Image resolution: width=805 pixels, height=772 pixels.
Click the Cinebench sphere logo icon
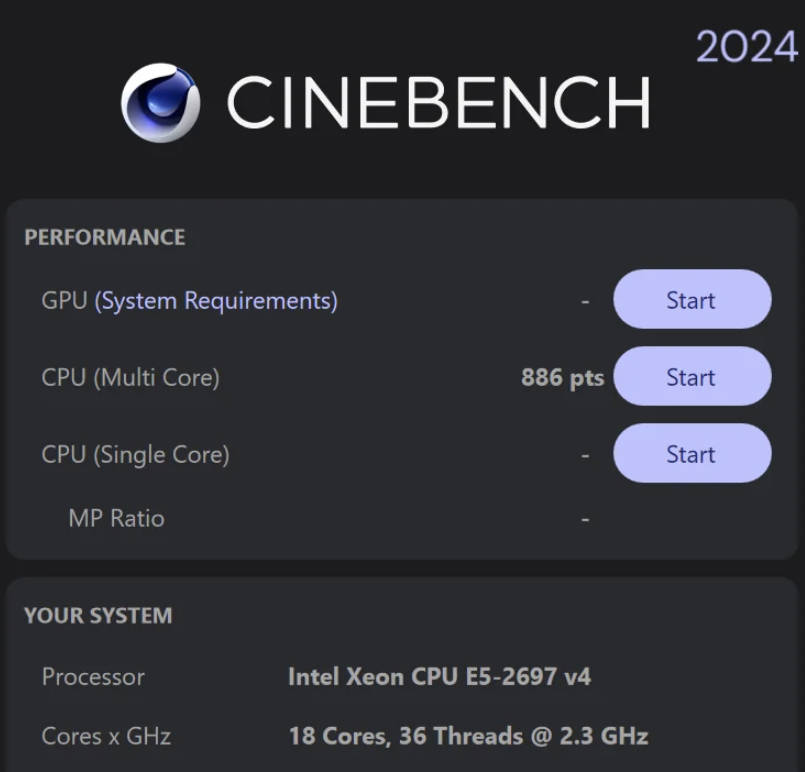click(160, 102)
